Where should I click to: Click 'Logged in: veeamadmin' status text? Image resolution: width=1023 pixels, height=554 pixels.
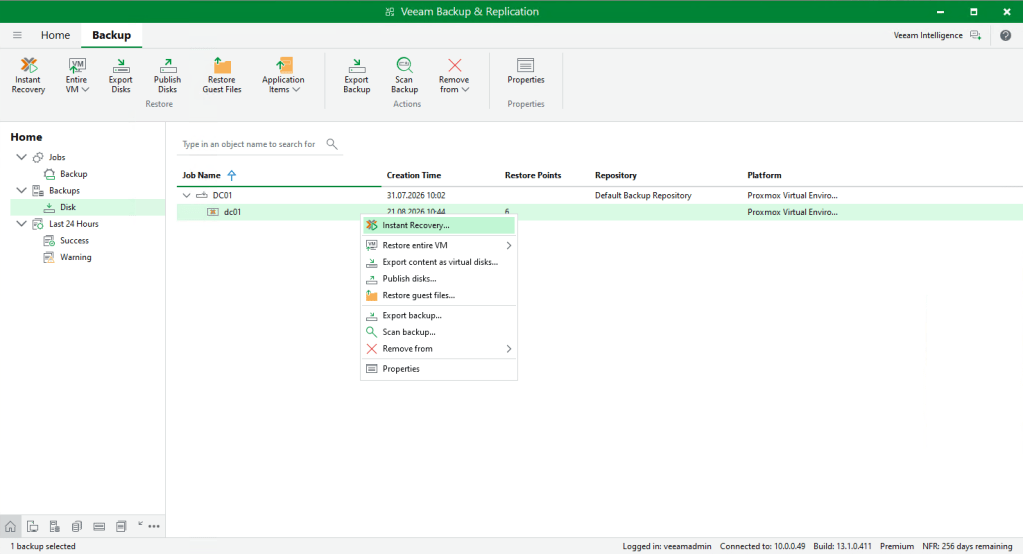point(667,546)
